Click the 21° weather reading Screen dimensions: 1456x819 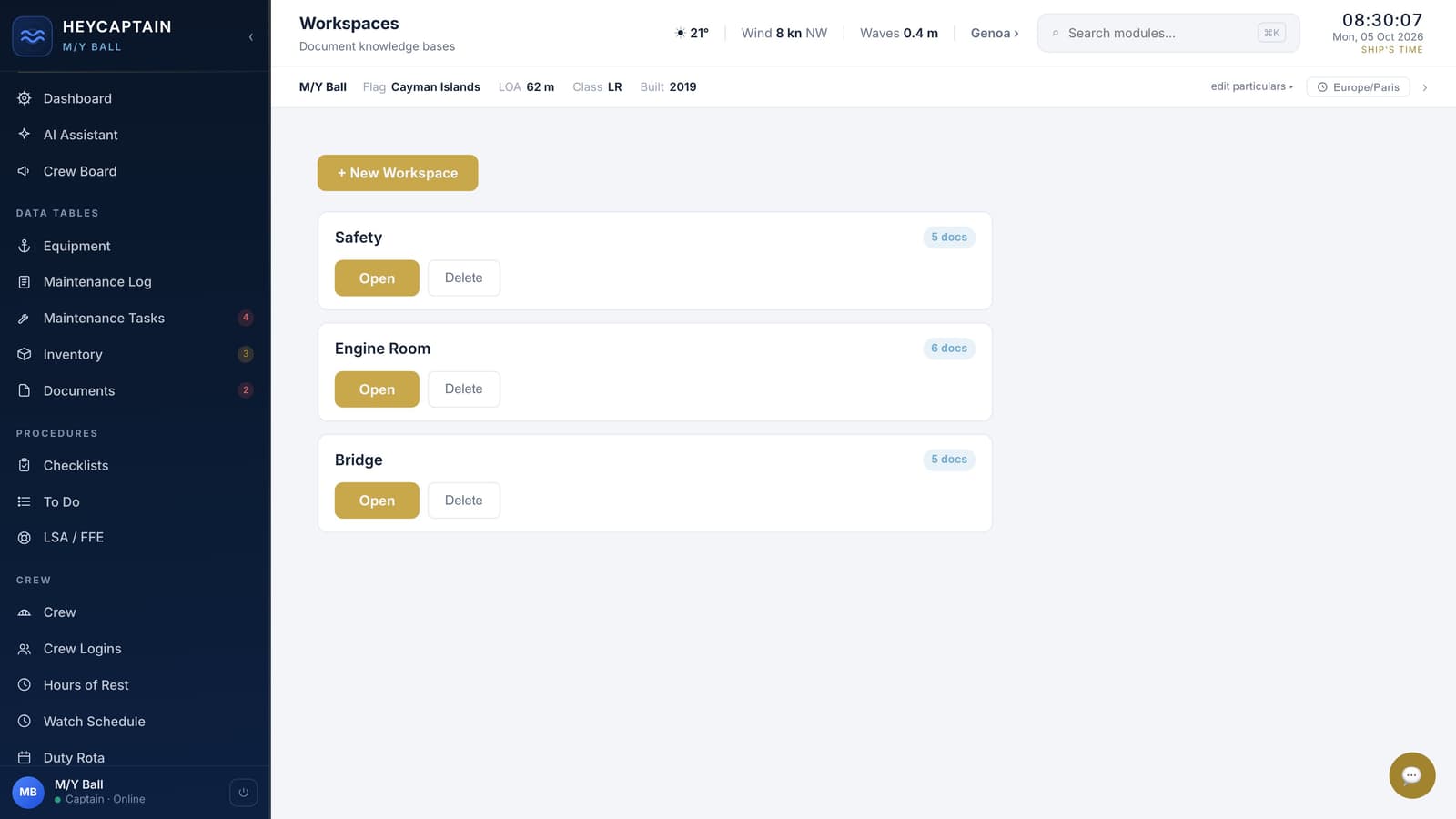pos(692,33)
